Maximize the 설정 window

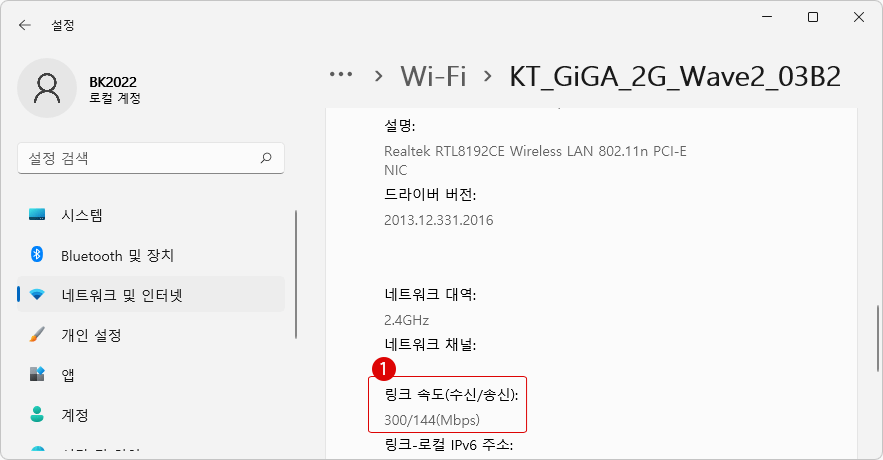(x=813, y=17)
